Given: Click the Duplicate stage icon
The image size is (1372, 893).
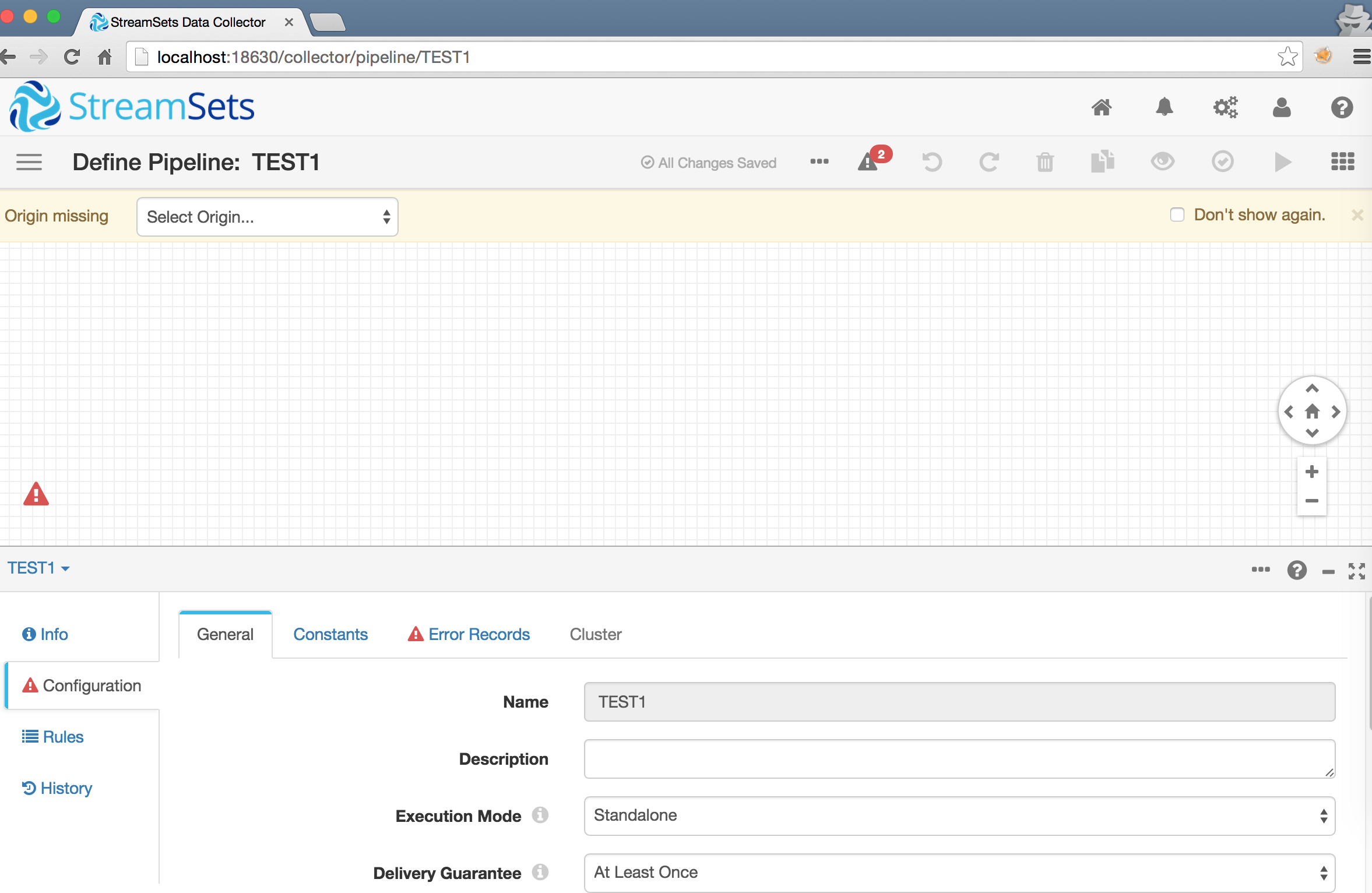Looking at the screenshot, I should click(1102, 161).
